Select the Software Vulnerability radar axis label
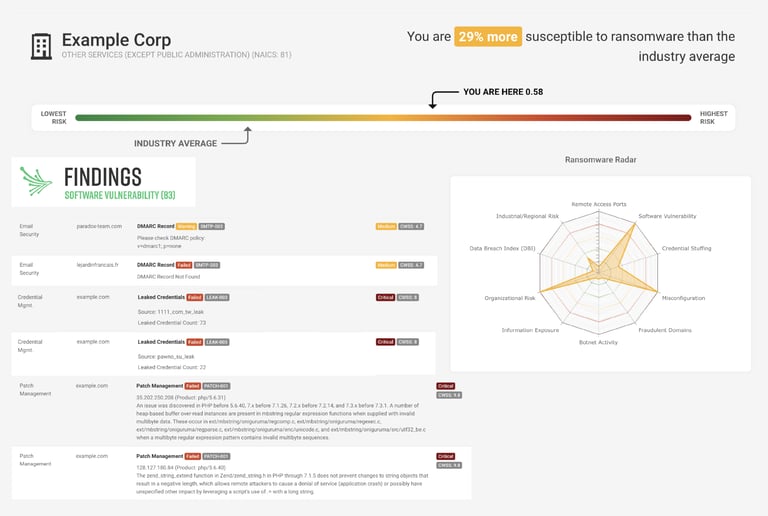 (668, 216)
